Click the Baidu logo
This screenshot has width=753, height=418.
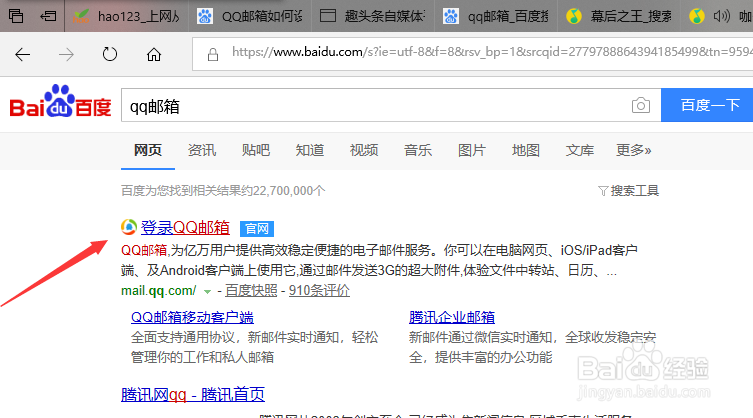[x=61, y=101]
